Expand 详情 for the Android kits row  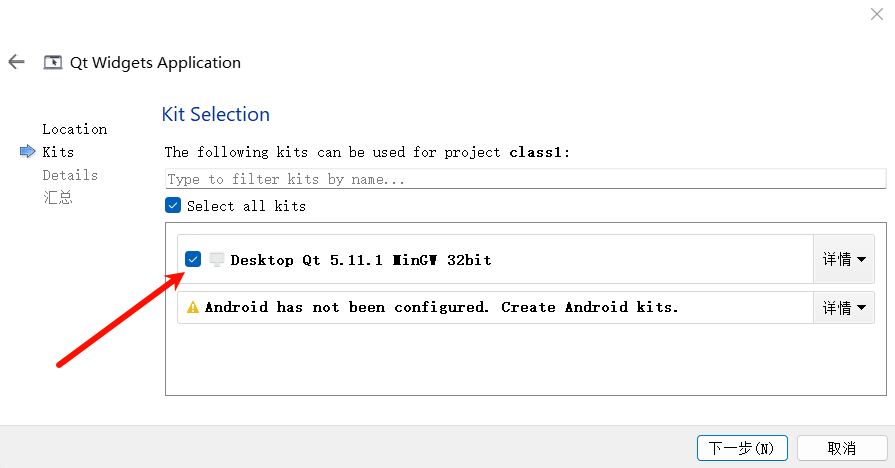(x=844, y=308)
